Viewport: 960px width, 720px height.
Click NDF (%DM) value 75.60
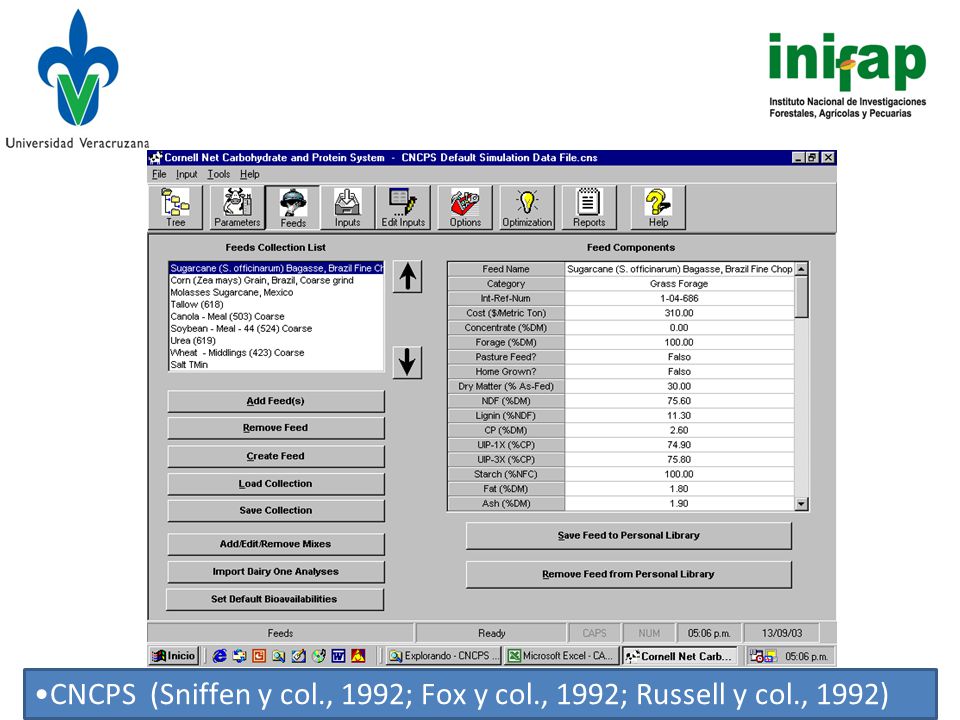pos(680,401)
